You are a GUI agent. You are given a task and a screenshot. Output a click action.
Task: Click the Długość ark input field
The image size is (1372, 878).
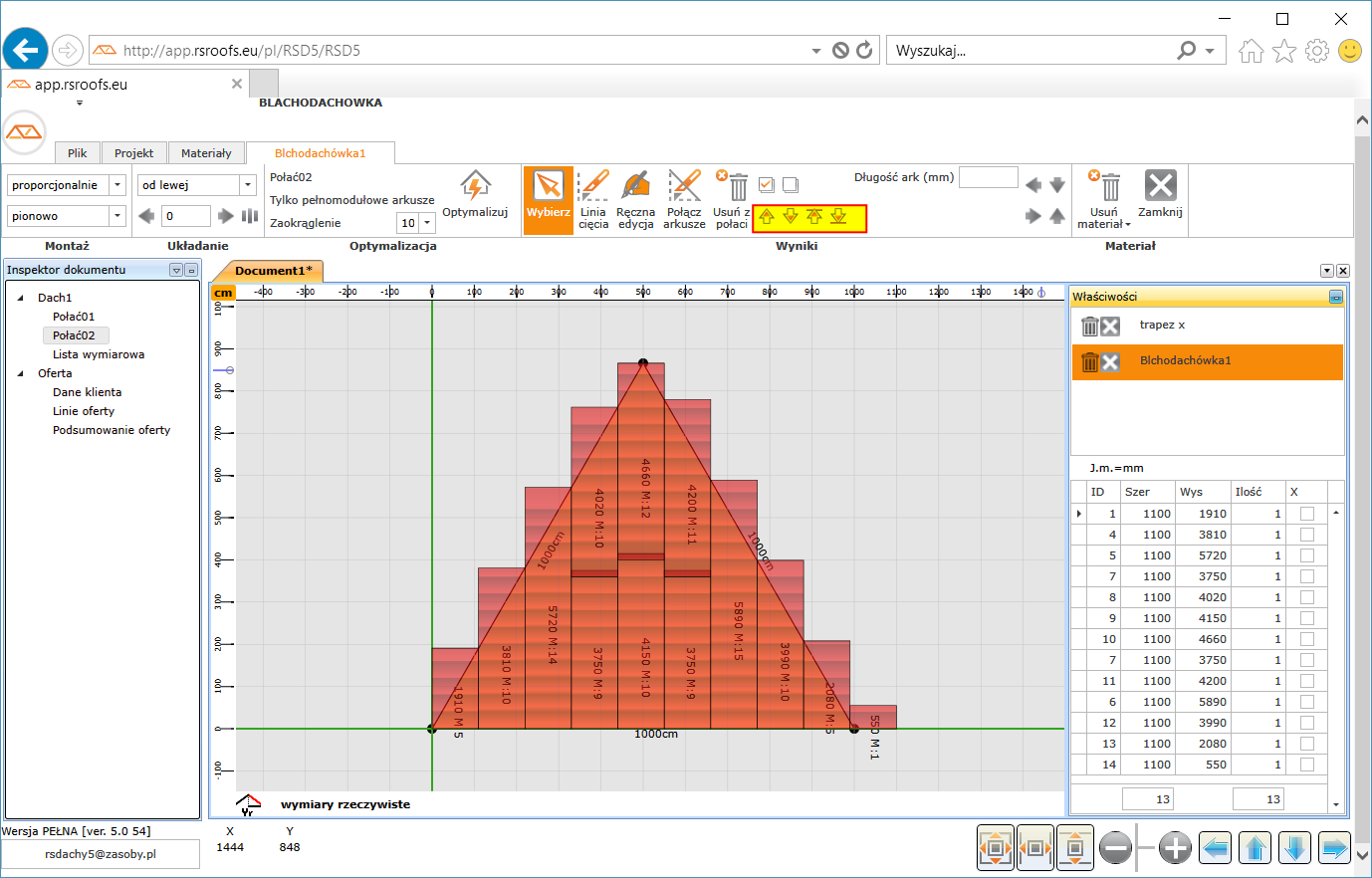click(988, 177)
